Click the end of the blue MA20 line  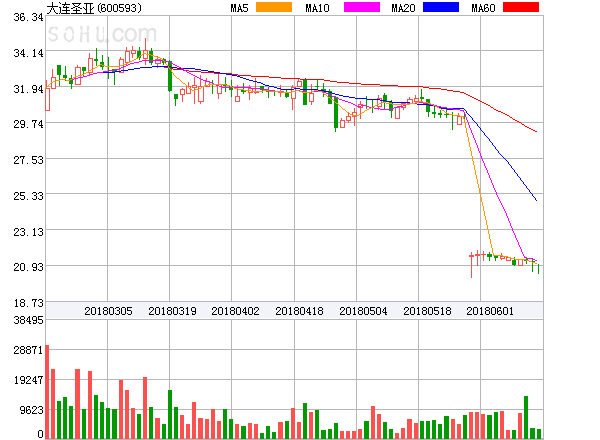click(x=536, y=200)
